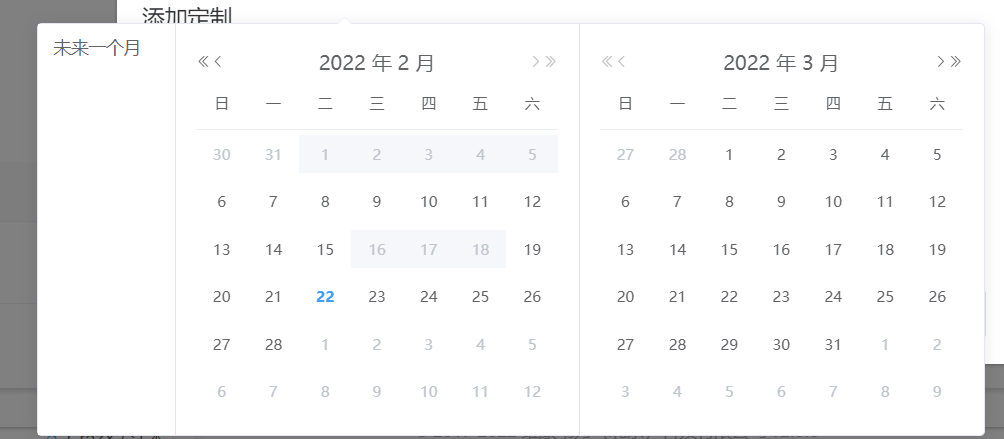This screenshot has width=1004, height=439.
Task: Select March 14 in the 3月 panel
Action: point(677,250)
